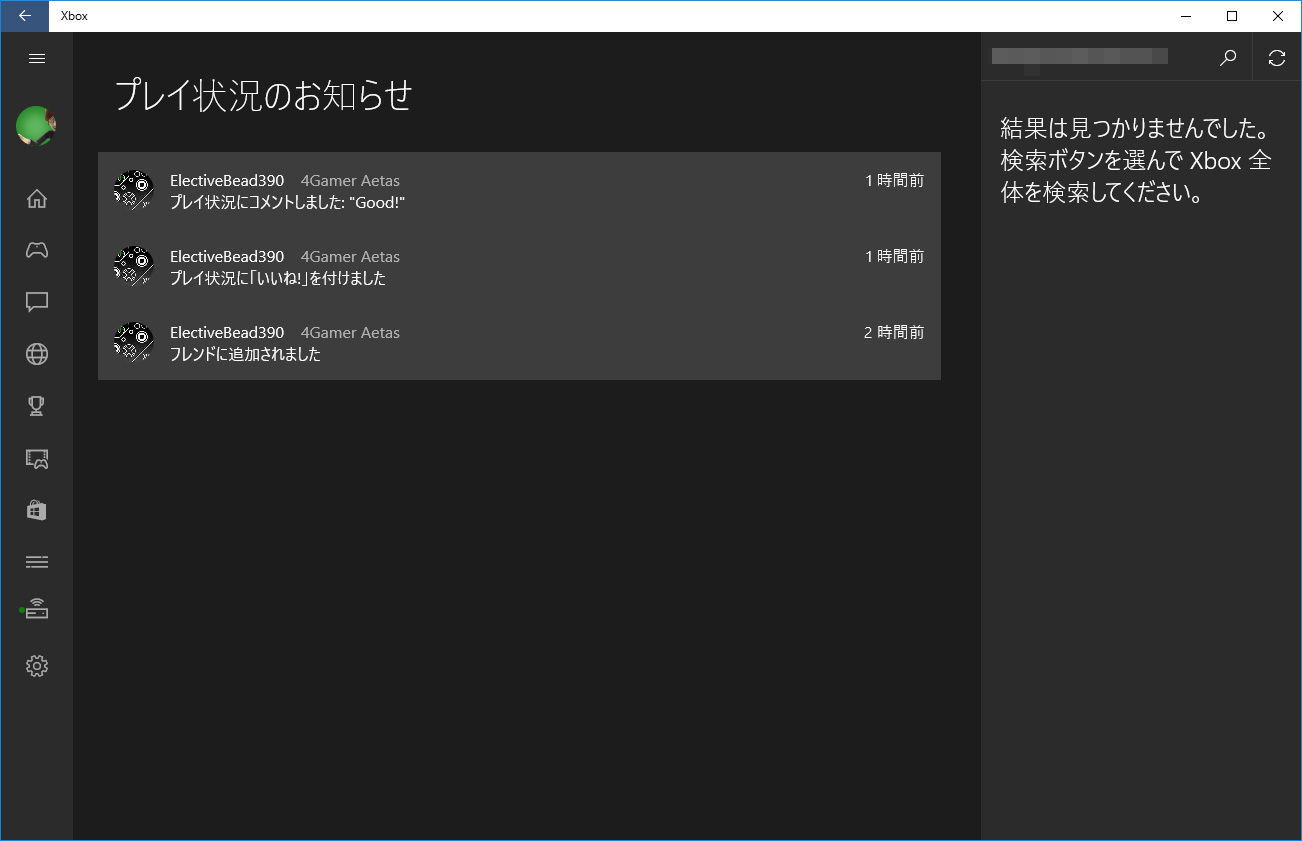Viewport: 1302px width, 841px height.
Task: Click 4Gamer Aetas in the like row
Action: point(350,257)
